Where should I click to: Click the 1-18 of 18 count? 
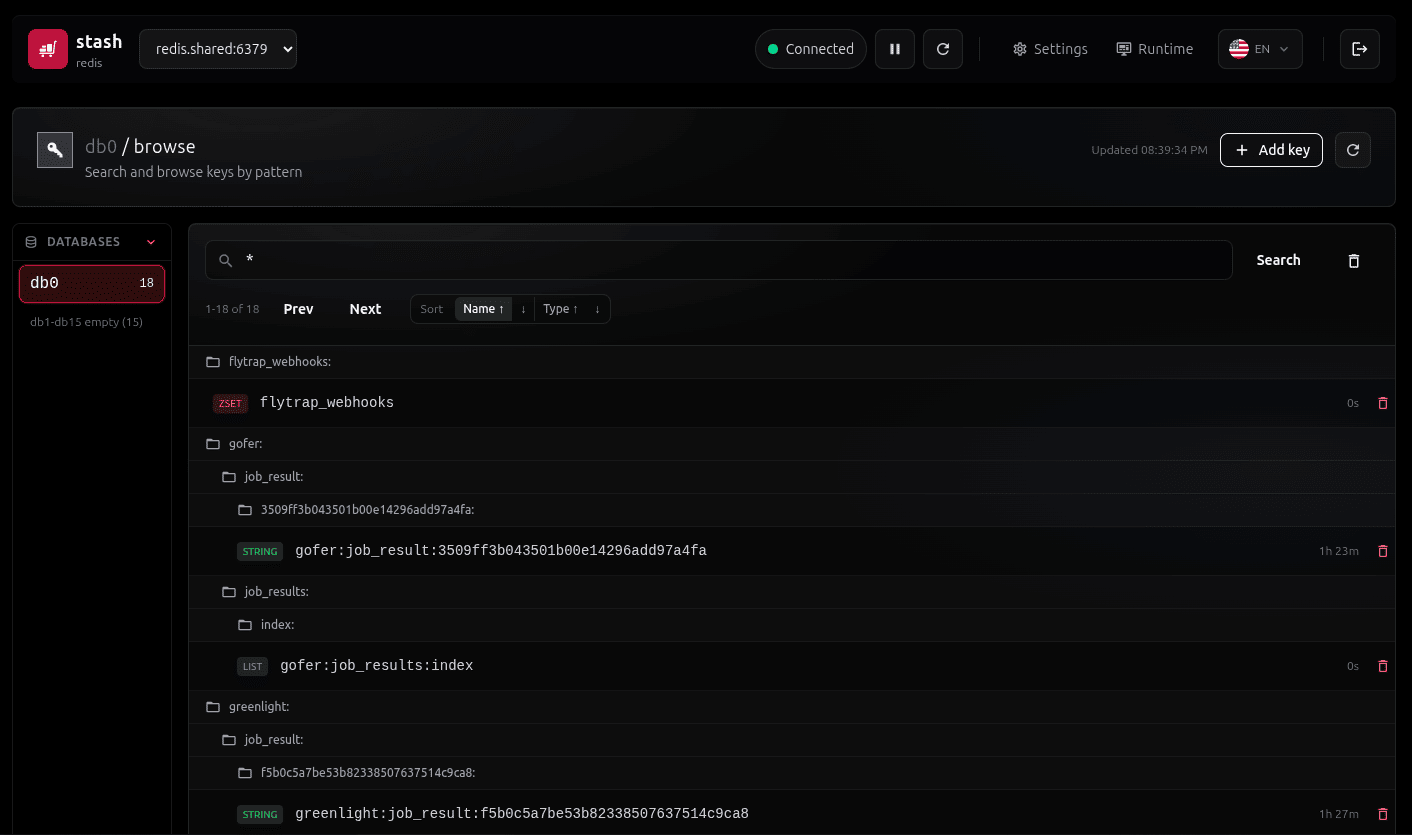[x=232, y=309]
